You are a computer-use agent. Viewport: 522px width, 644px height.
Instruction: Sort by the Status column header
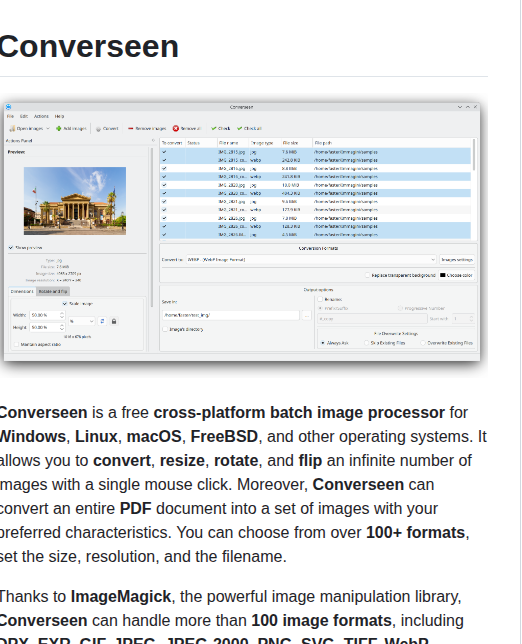click(201, 143)
